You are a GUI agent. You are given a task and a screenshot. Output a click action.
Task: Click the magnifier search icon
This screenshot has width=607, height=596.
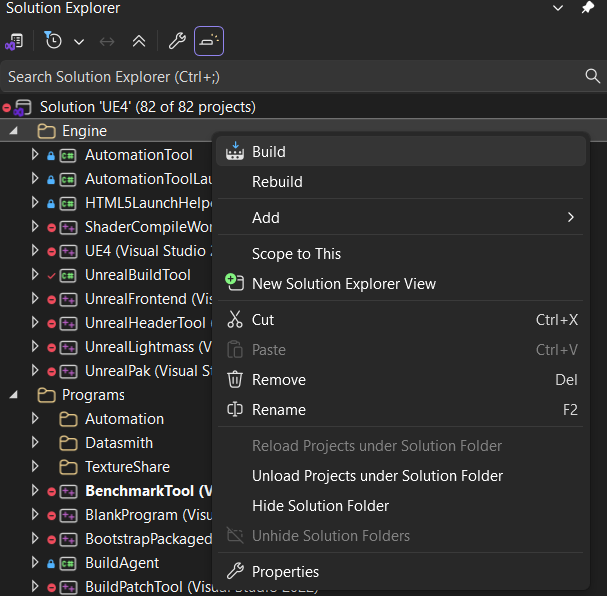click(x=592, y=76)
